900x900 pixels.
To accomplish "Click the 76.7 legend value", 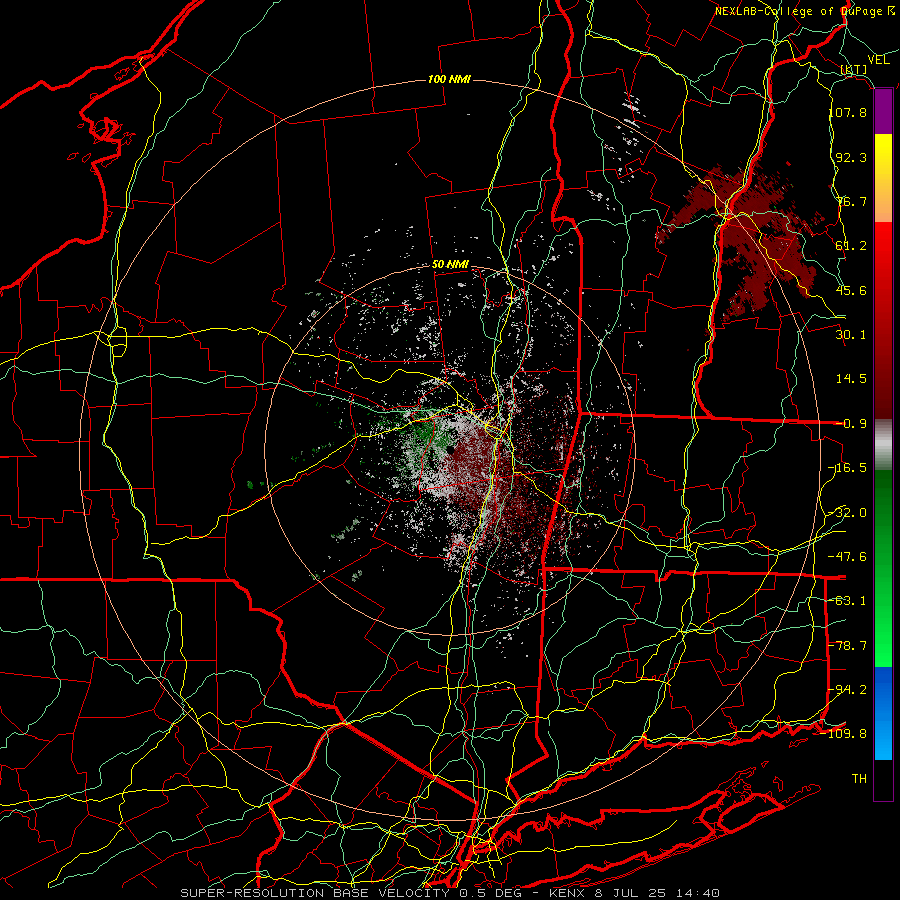I will pyautogui.click(x=851, y=201).
